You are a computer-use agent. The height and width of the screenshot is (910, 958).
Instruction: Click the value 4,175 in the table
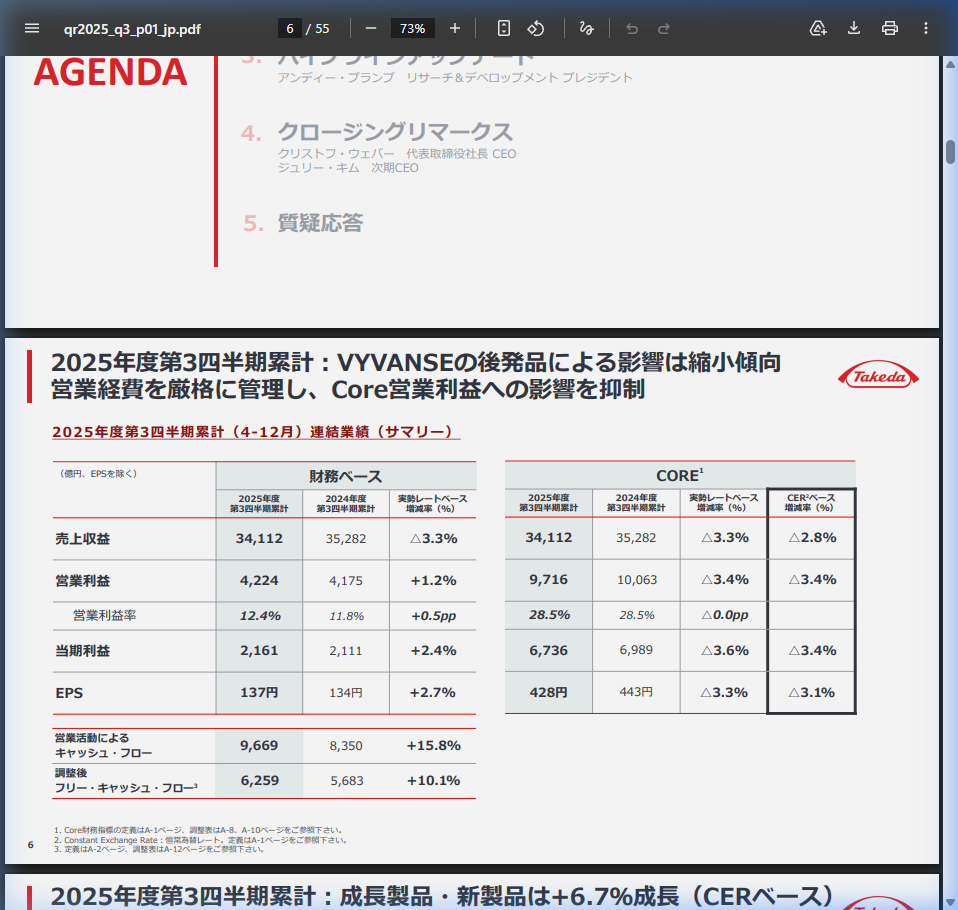coord(346,581)
